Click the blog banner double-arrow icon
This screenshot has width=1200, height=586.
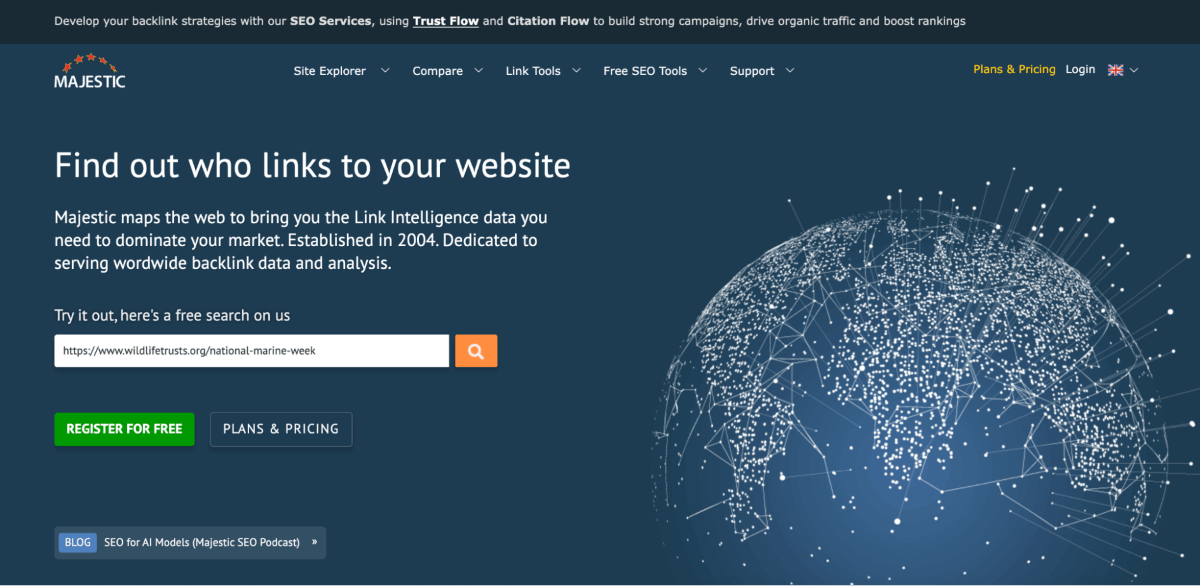(314, 542)
